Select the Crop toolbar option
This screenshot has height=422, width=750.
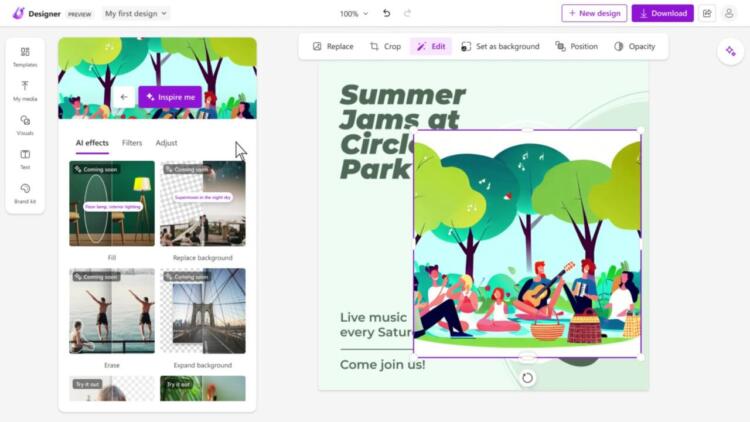click(385, 47)
